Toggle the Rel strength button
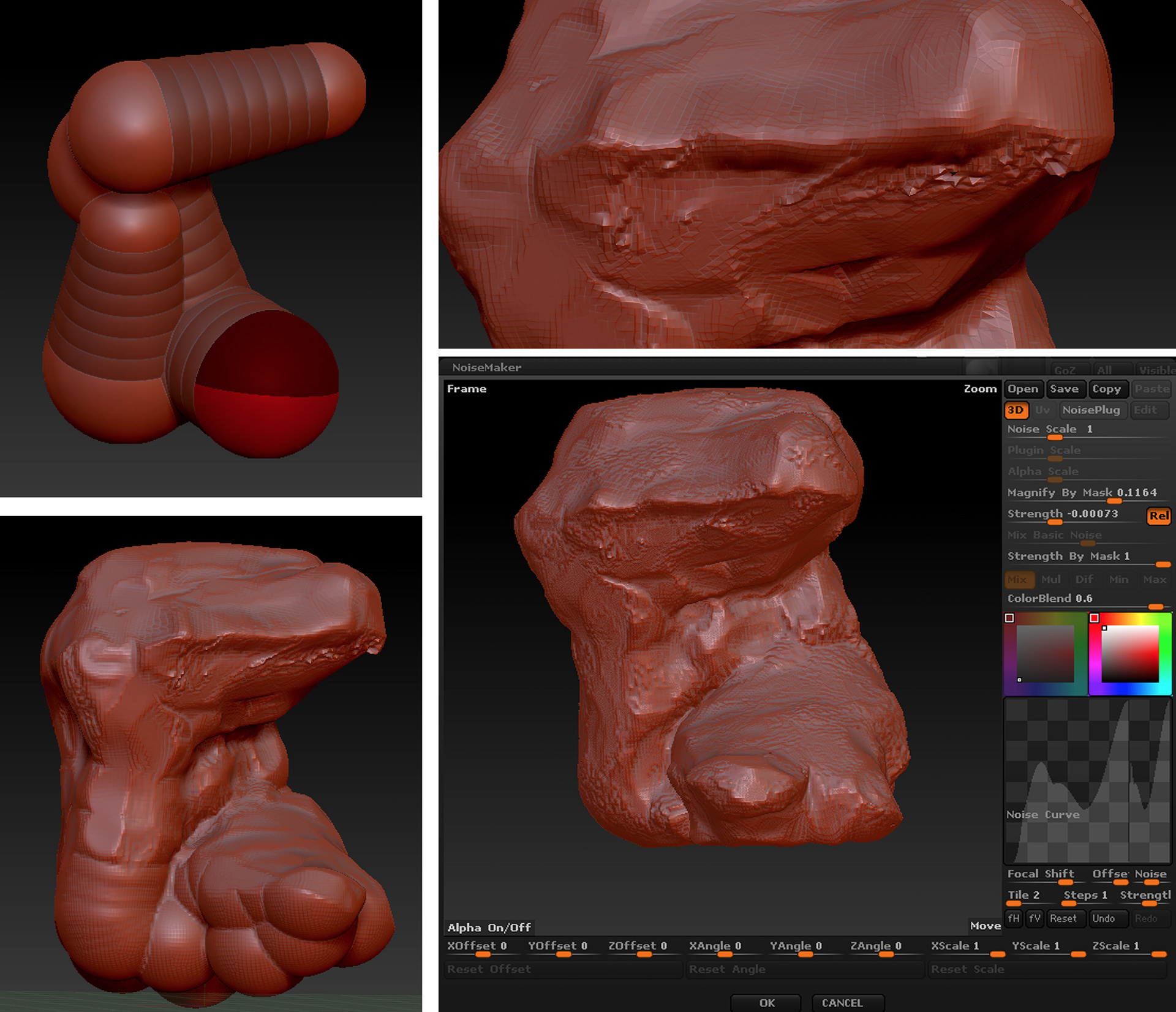The image size is (1176, 1012). [x=1158, y=515]
